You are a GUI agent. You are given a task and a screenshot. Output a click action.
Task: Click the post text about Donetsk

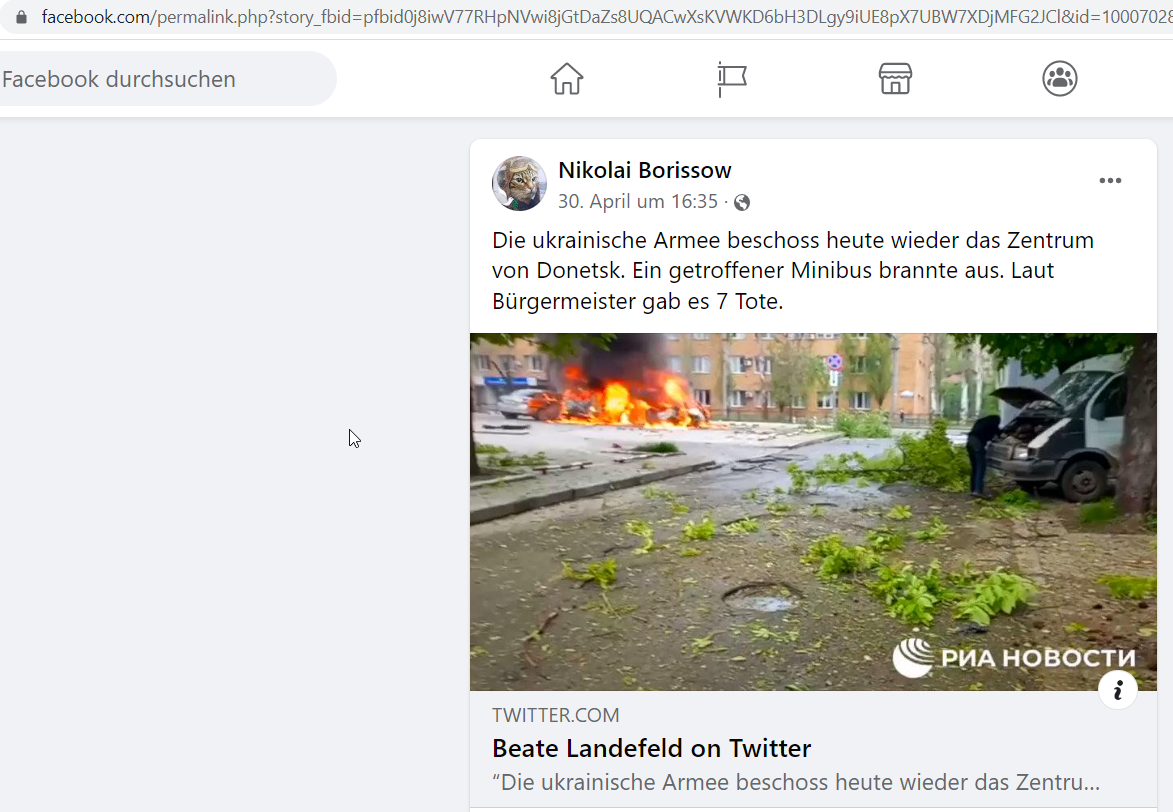793,271
